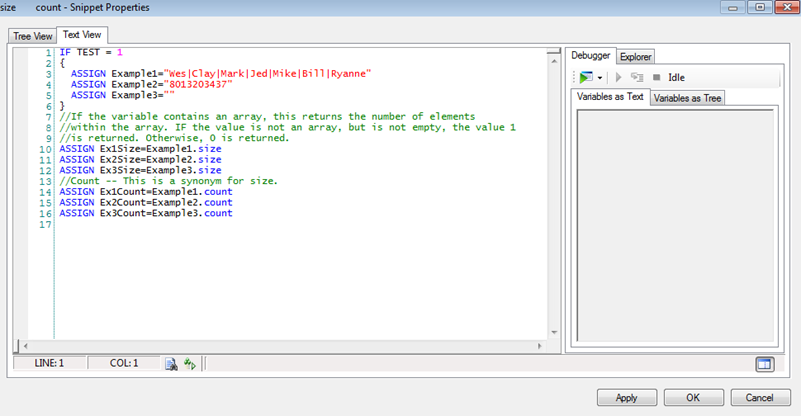Image resolution: width=801 pixels, height=416 pixels.
Task: Toggle the panel layout icon at bottom right
Action: (764, 364)
